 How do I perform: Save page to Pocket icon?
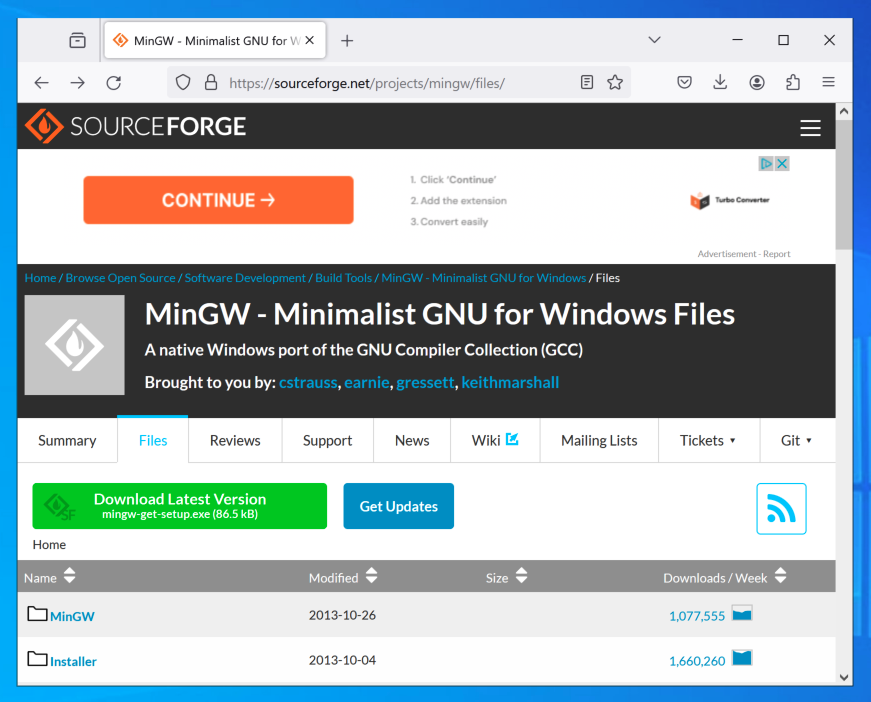(x=684, y=83)
